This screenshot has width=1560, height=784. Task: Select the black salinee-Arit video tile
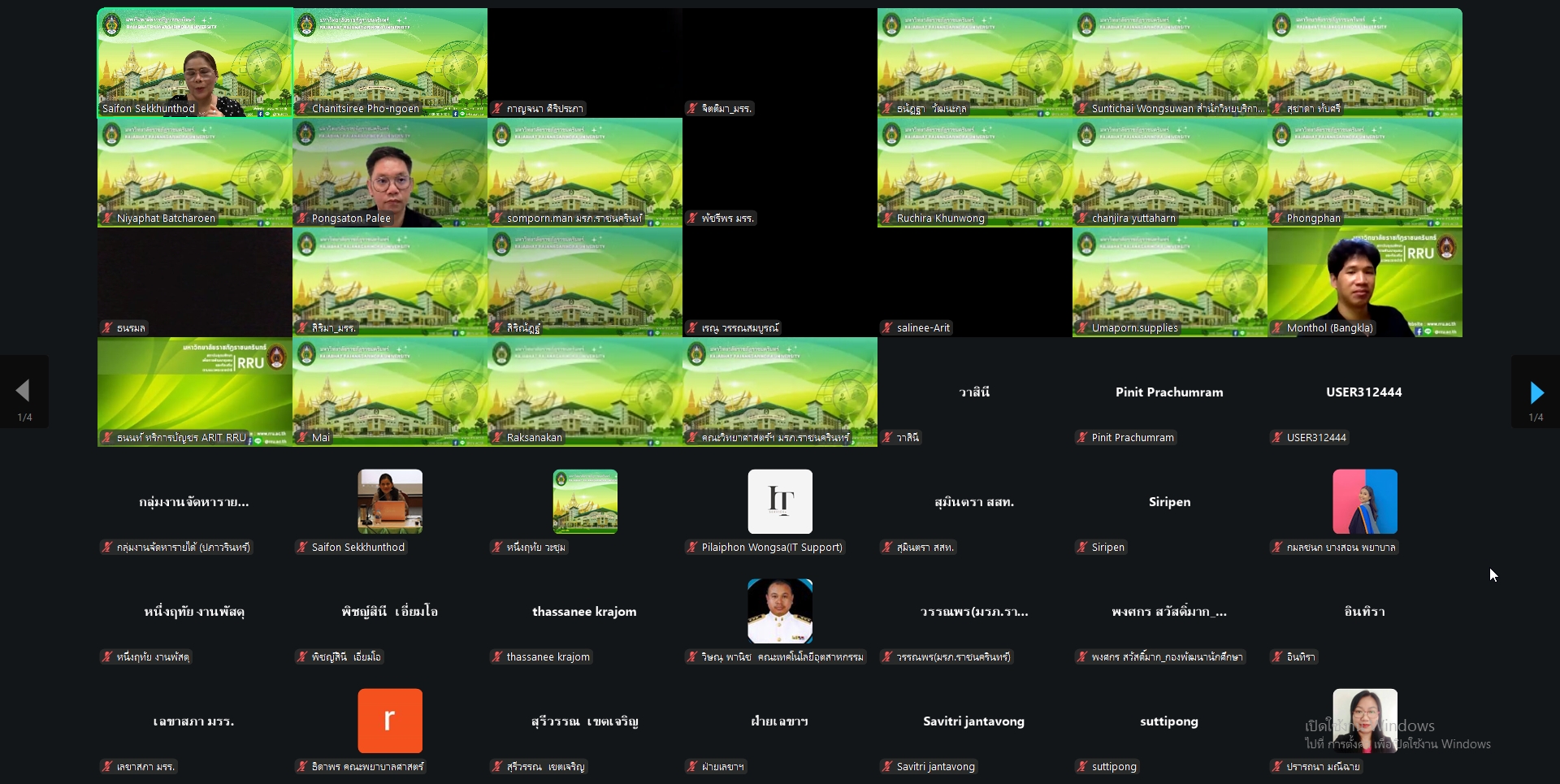[975, 282]
